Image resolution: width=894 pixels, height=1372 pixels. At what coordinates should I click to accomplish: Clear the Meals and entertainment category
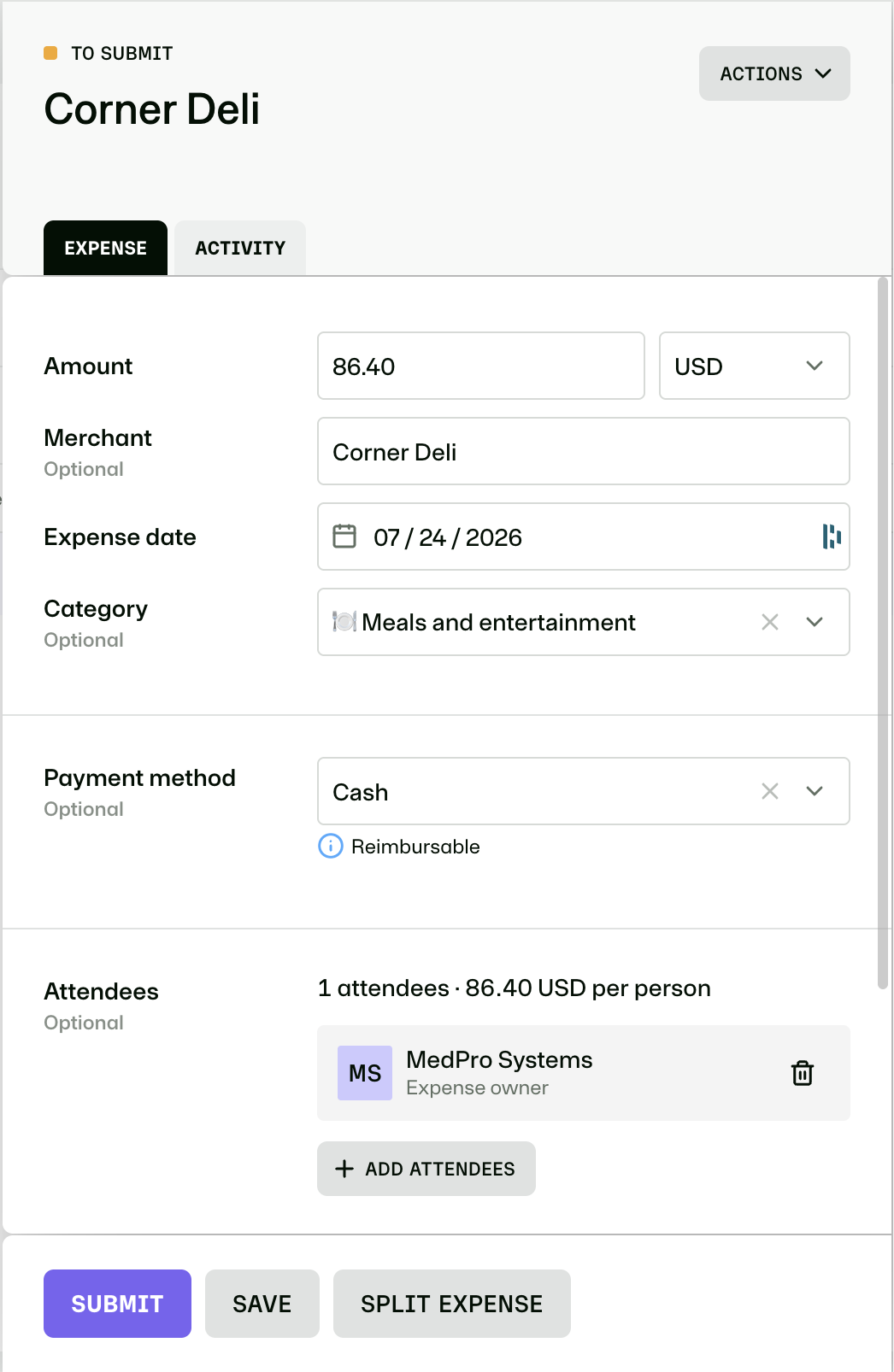[x=770, y=622]
